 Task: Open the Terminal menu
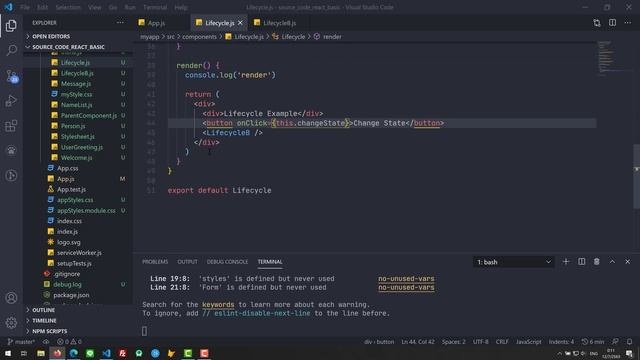pos(155,7)
